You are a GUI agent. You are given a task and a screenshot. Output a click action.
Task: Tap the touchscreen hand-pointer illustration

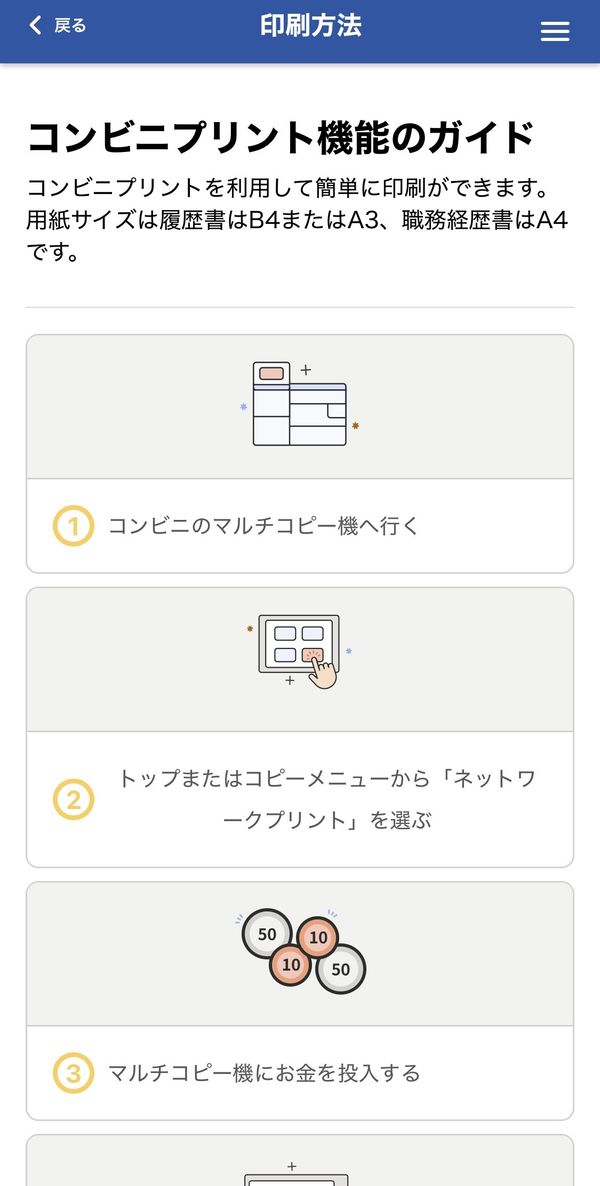click(x=300, y=650)
